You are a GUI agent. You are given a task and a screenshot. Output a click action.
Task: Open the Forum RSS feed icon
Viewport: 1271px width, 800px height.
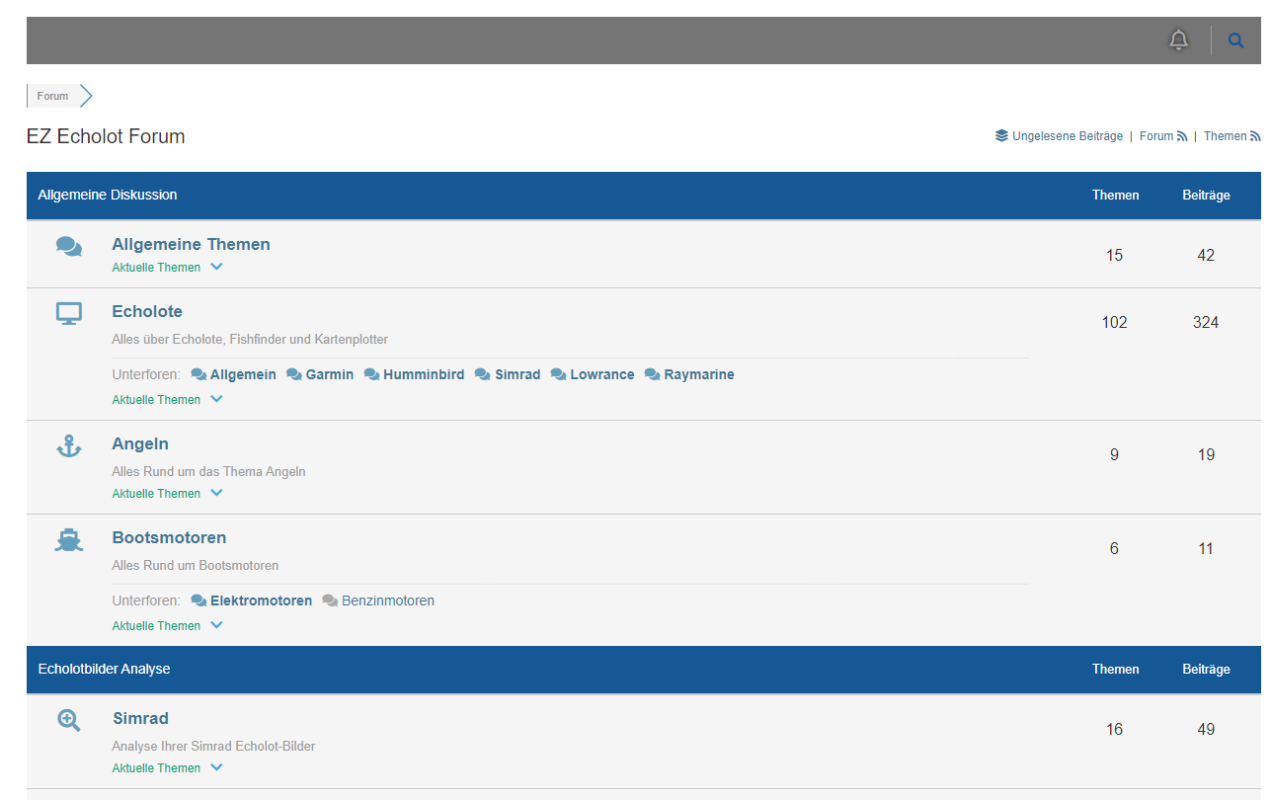coord(1182,136)
